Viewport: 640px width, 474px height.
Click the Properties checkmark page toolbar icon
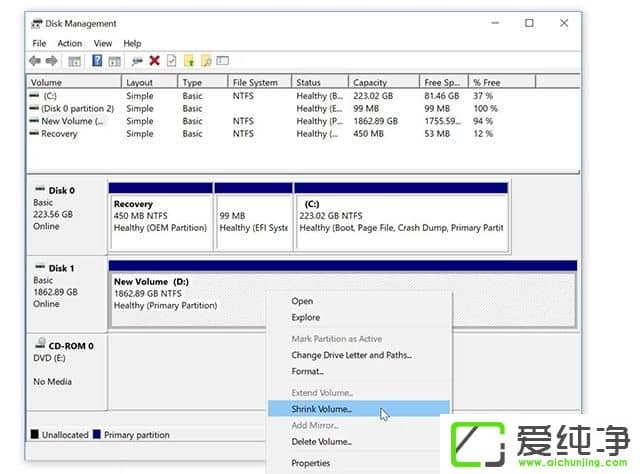point(171,61)
